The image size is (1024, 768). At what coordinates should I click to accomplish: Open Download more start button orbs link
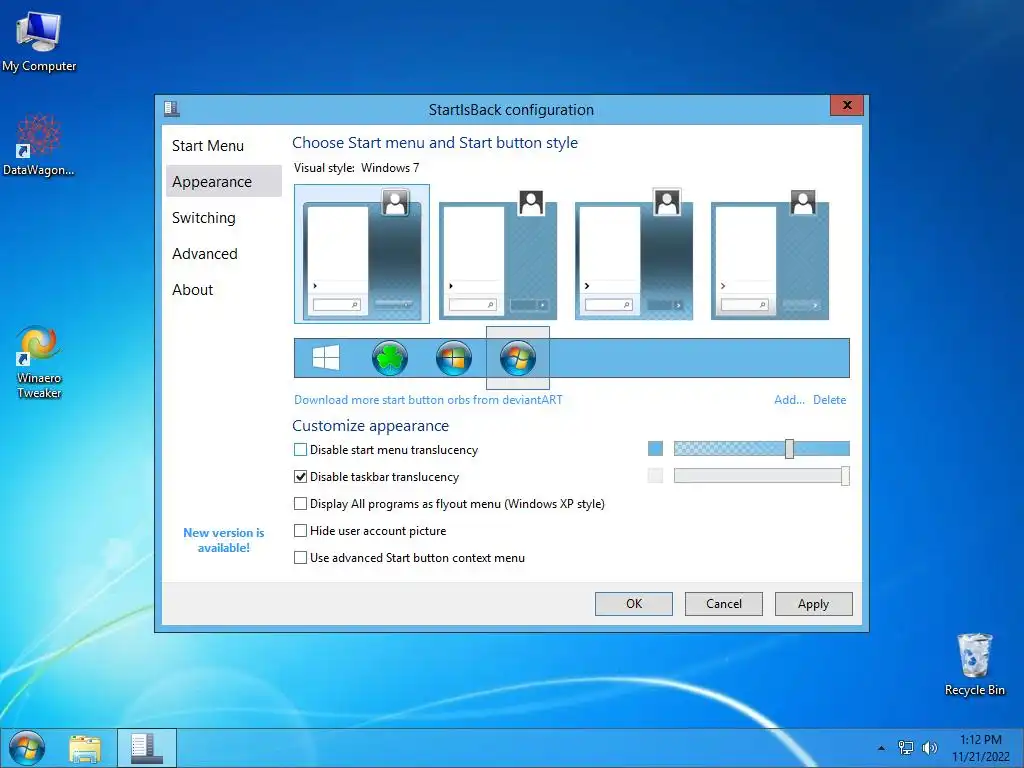pyautogui.click(x=428, y=400)
